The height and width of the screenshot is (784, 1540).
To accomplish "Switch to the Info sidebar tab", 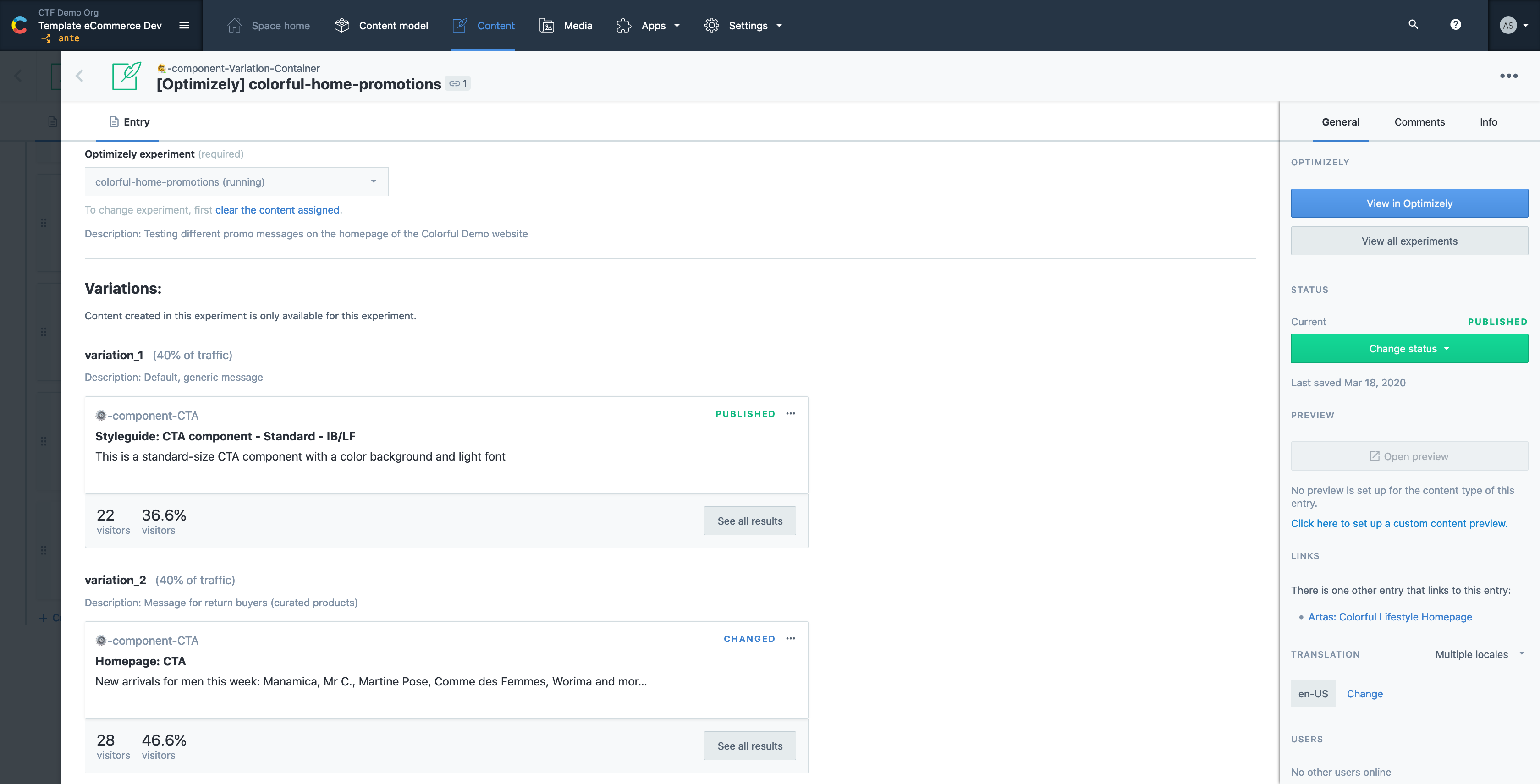I will [1487, 122].
